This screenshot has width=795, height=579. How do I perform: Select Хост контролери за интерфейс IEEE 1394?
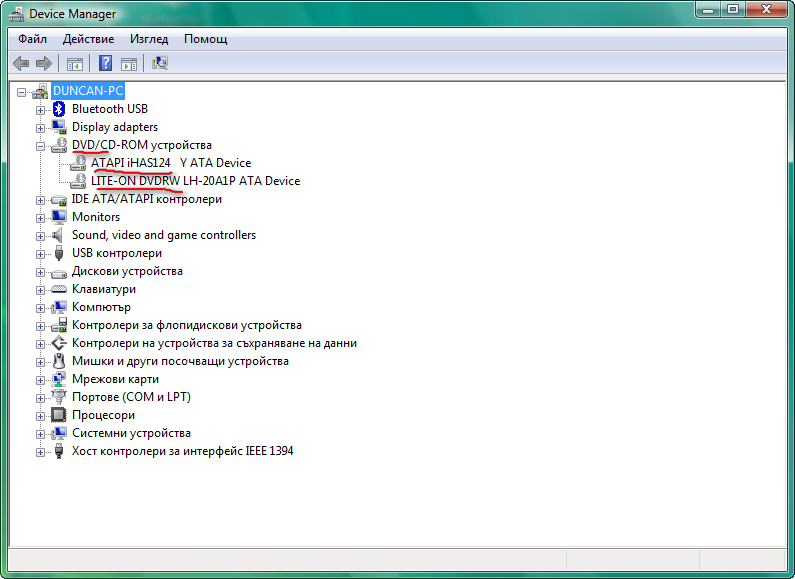pyautogui.click(x=183, y=451)
